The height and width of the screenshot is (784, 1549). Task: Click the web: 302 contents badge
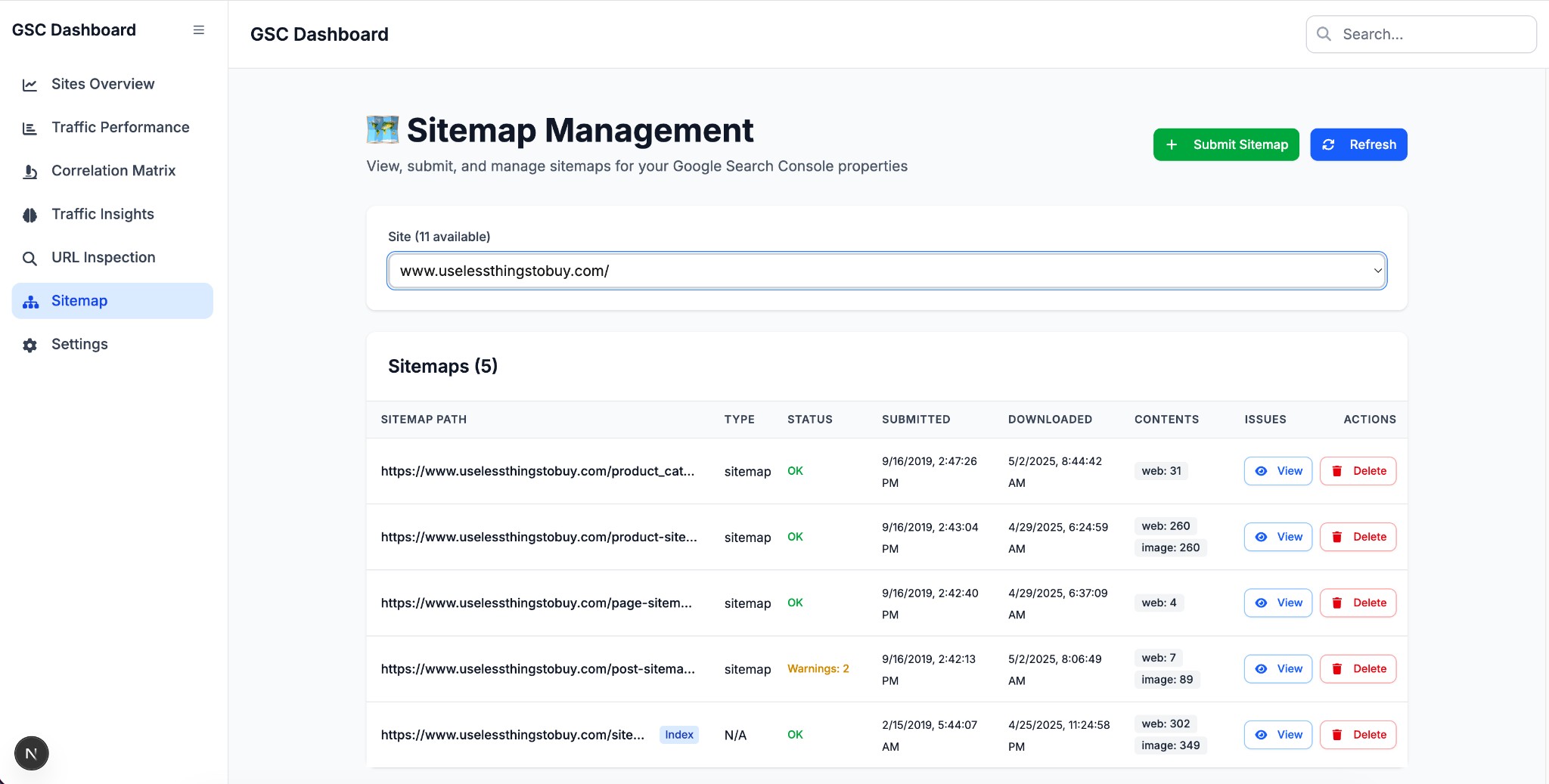coord(1166,724)
